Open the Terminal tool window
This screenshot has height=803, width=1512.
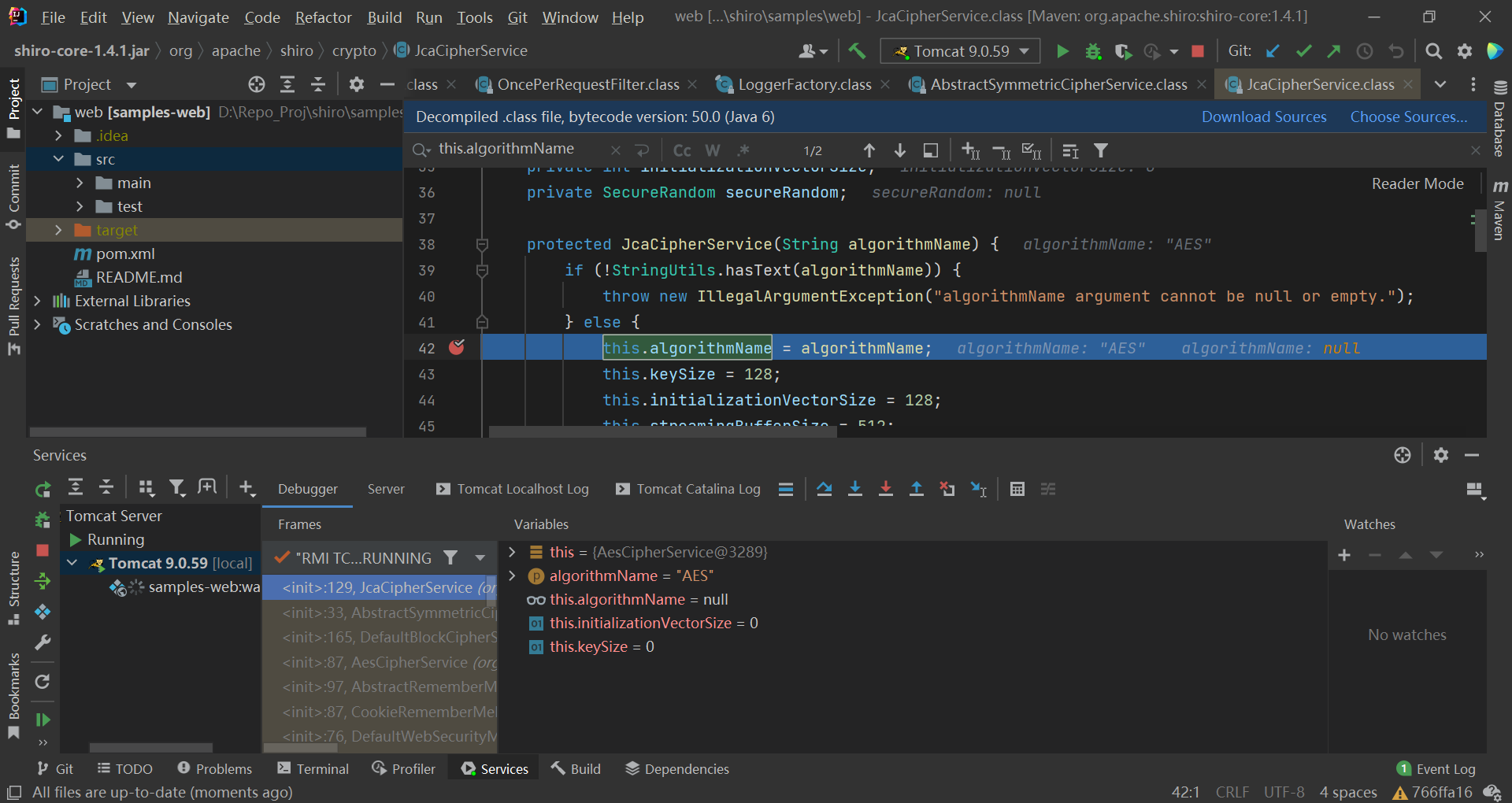[313, 768]
